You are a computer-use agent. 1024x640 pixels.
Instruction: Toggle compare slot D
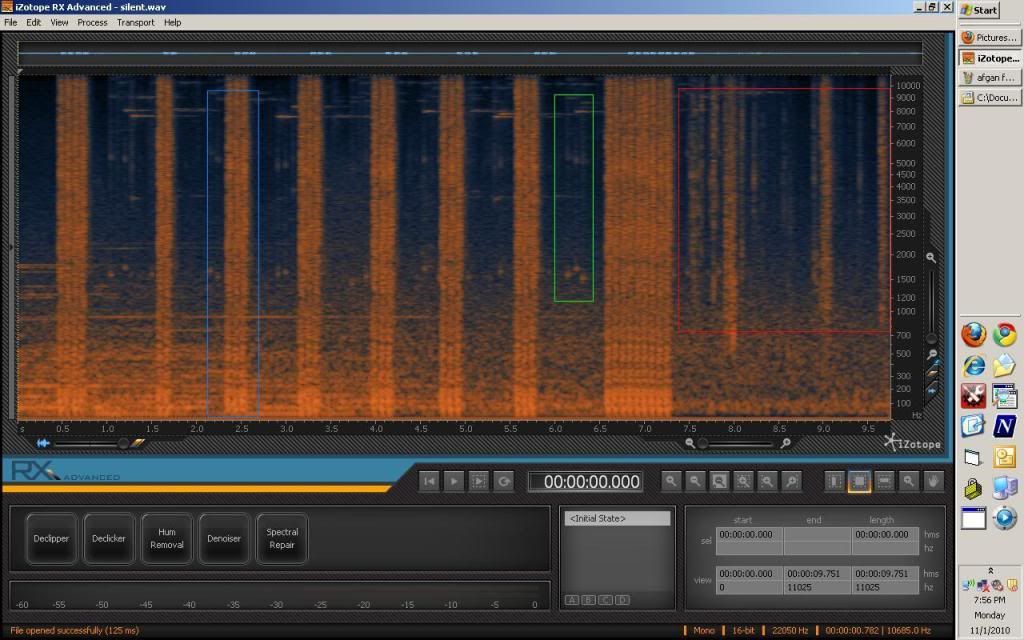click(x=622, y=600)
